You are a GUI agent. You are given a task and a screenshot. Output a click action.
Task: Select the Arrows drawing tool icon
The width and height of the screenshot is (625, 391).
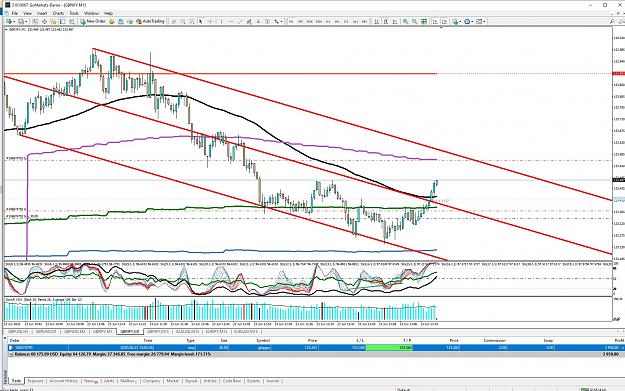tap(276, 22)
